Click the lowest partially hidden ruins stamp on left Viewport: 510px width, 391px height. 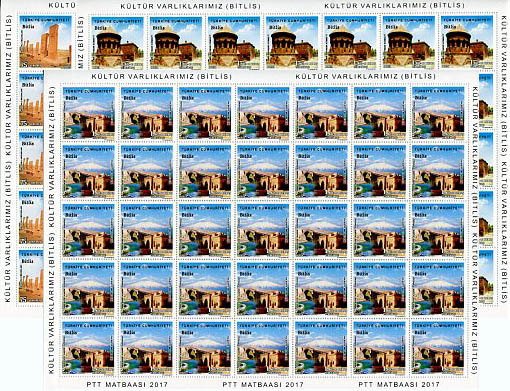(x=31, y=277)
